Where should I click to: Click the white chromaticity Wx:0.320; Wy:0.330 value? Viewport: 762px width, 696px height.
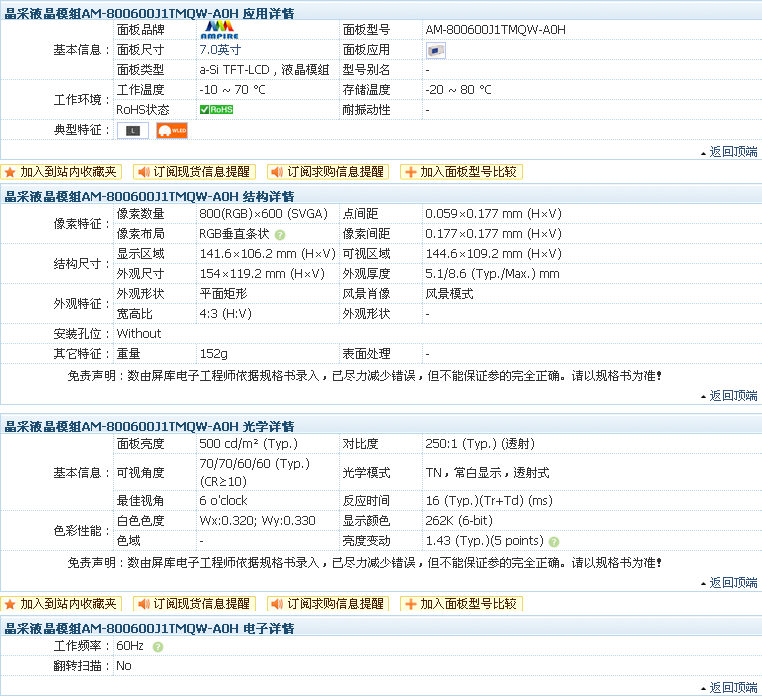[258, 521]
